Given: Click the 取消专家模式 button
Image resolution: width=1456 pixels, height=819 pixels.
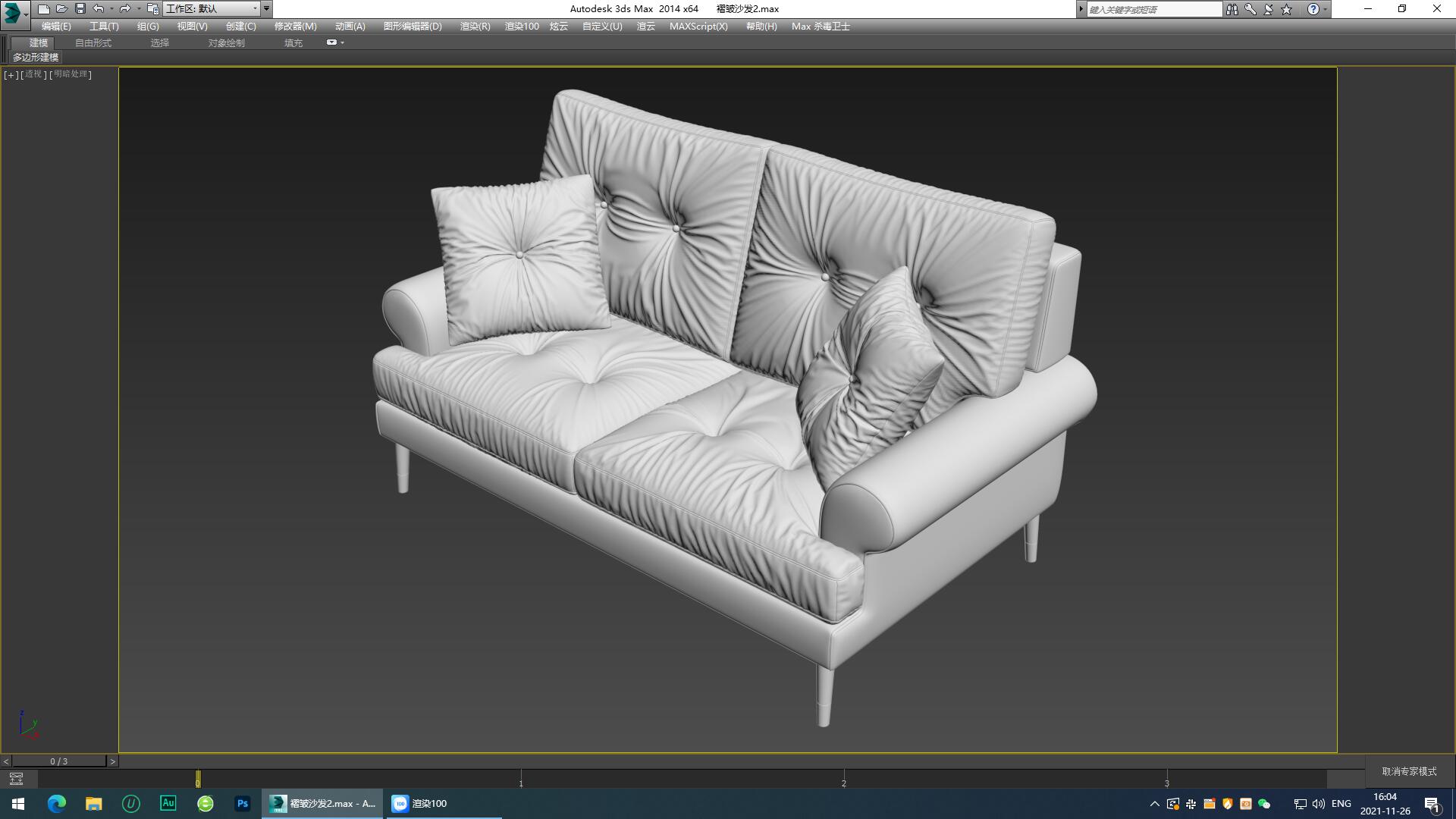Looking at the screenshot, I should point(1410,770).
